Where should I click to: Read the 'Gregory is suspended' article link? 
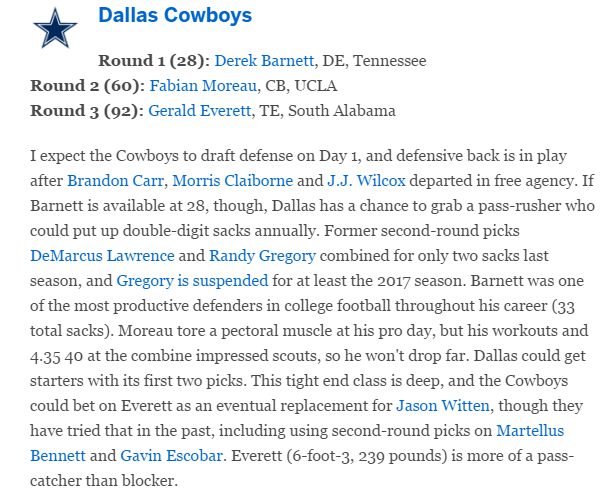(192, 281)
